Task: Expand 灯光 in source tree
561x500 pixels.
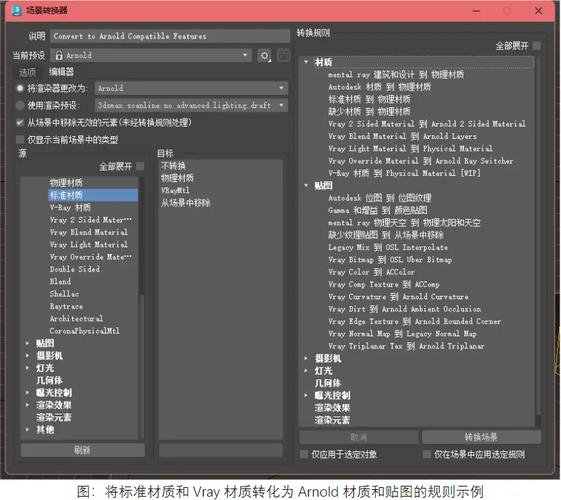Action: (28, 368)
